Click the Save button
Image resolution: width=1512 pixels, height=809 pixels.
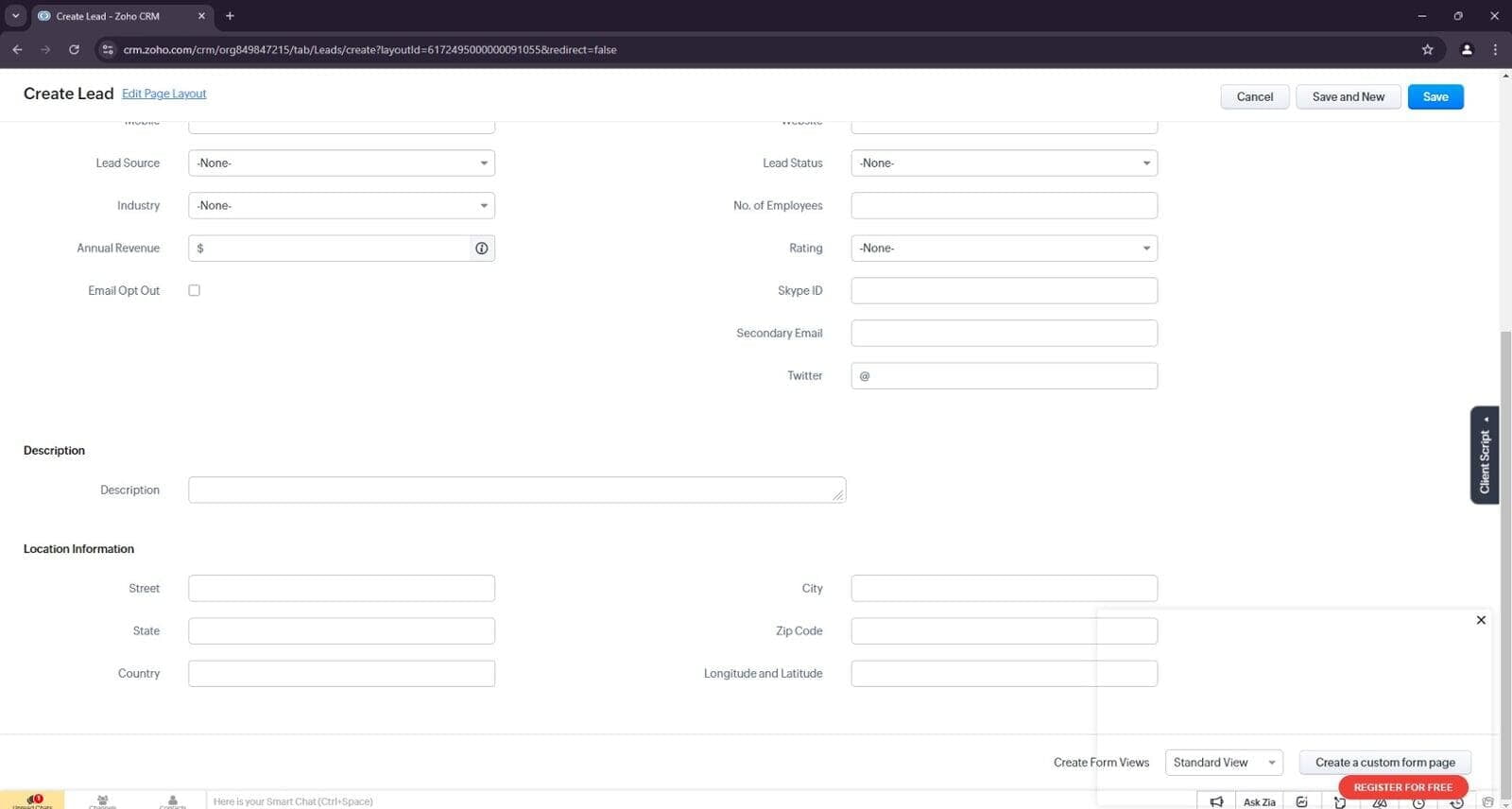pos(1435,96)
